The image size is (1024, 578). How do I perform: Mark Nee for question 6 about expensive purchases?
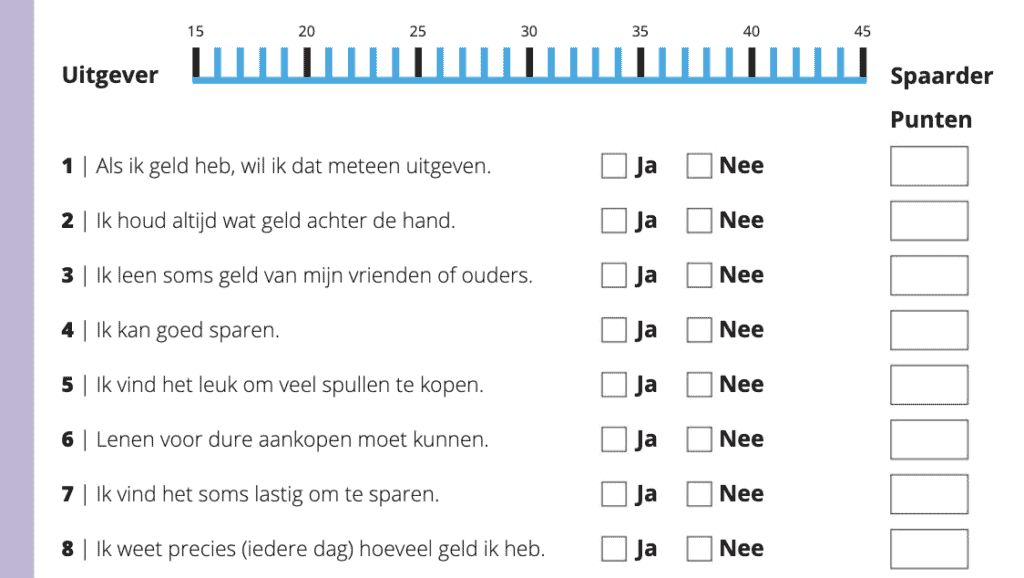click(x=699, y=439)
